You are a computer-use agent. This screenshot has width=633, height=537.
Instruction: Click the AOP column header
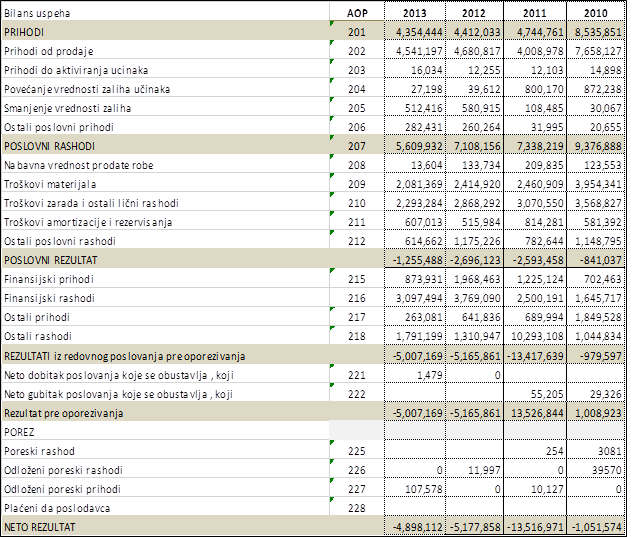pos(357,13)
